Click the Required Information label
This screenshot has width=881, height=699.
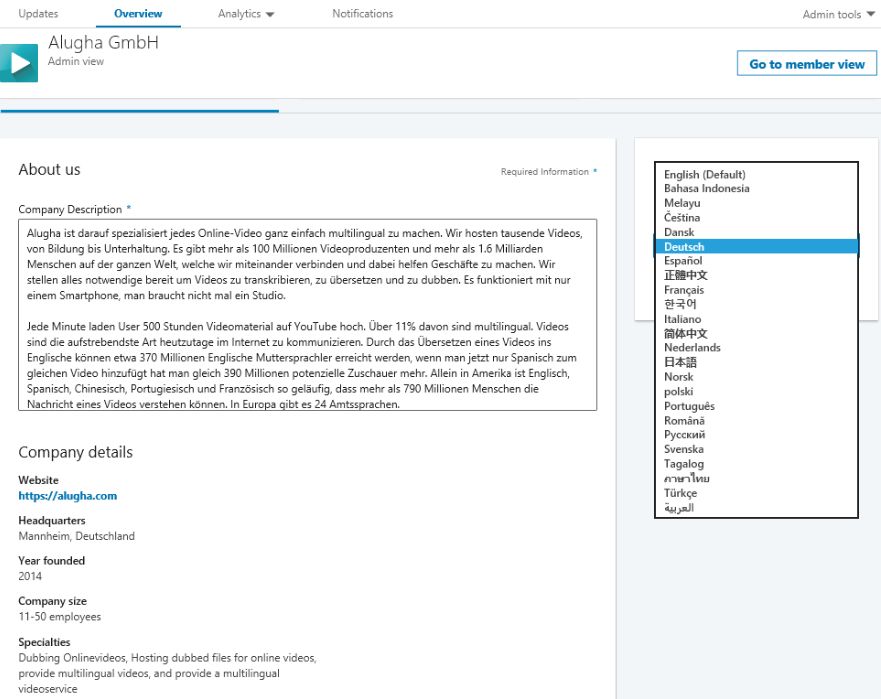pos(545,171)
